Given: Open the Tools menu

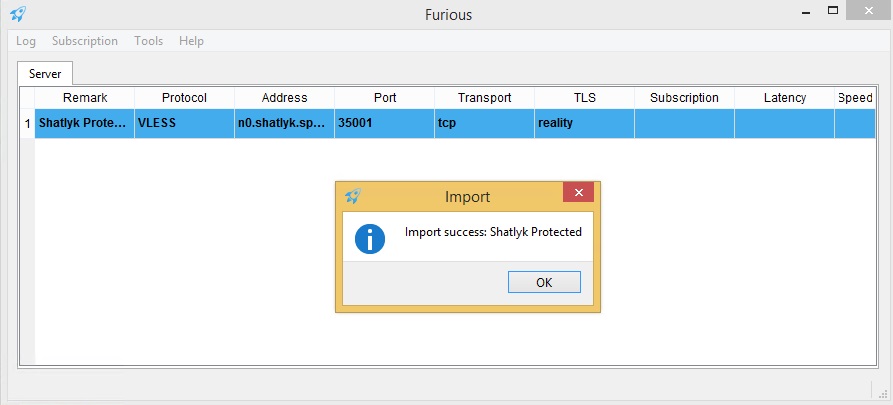Looking at the screenshot, I should pos(148,41).
